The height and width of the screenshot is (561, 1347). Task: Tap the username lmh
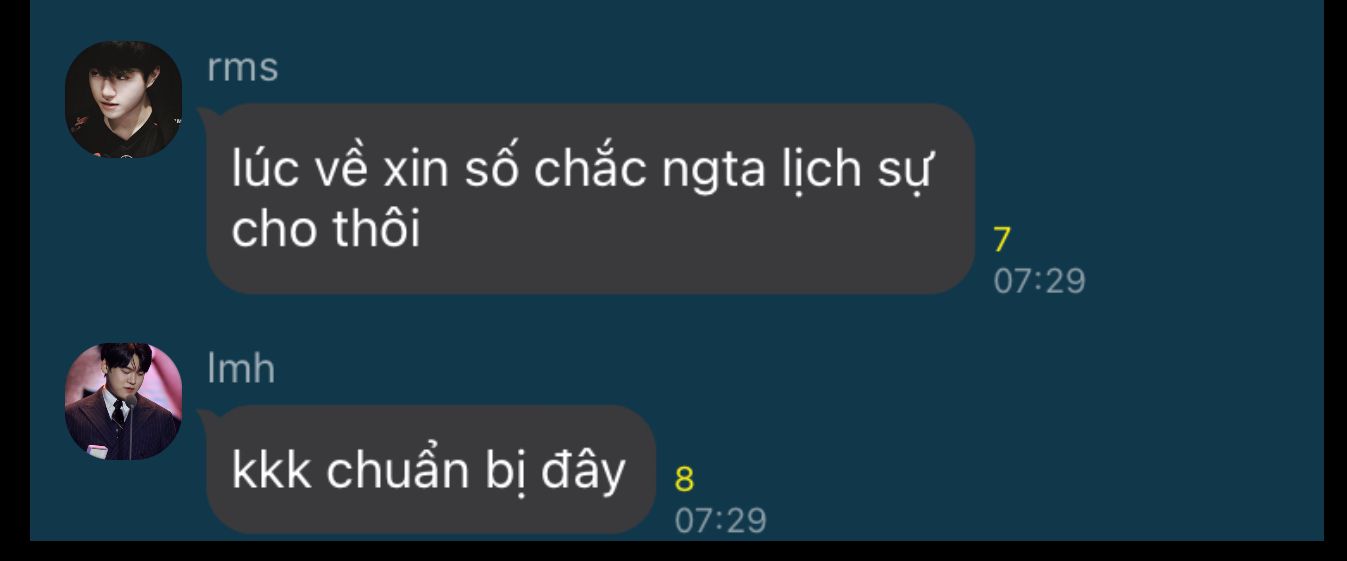click(x=241, y=369)
